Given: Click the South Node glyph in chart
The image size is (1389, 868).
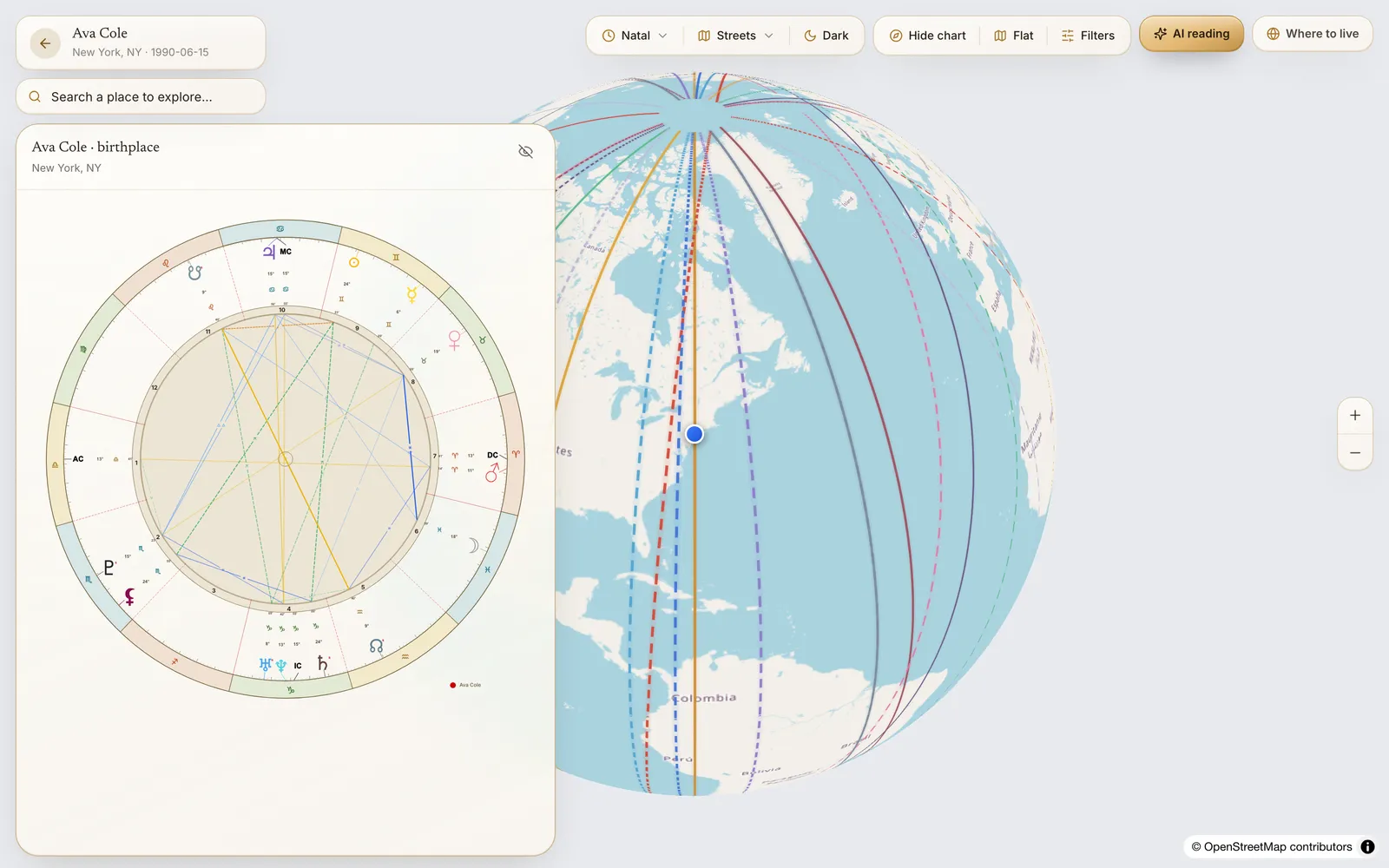Looking at the screenshot, I should 194,273.
